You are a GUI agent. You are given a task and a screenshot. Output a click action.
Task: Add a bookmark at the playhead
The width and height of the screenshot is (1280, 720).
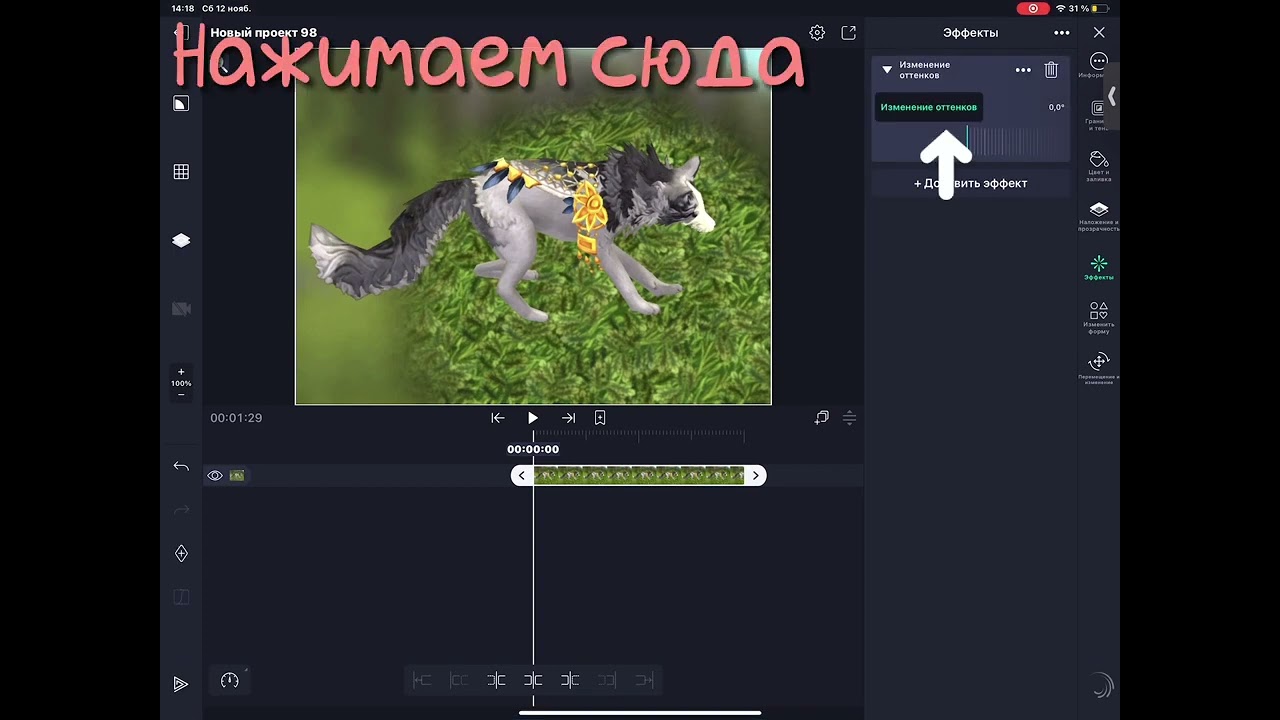[600, 418]
